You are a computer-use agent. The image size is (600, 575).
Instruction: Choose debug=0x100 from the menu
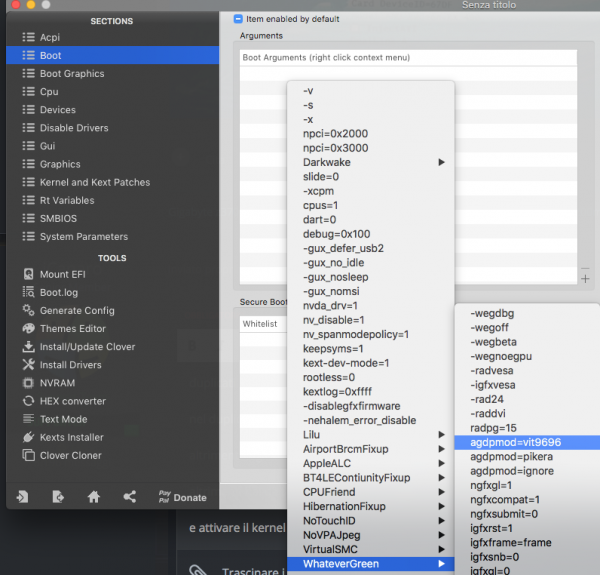click(x=370, y=234)
